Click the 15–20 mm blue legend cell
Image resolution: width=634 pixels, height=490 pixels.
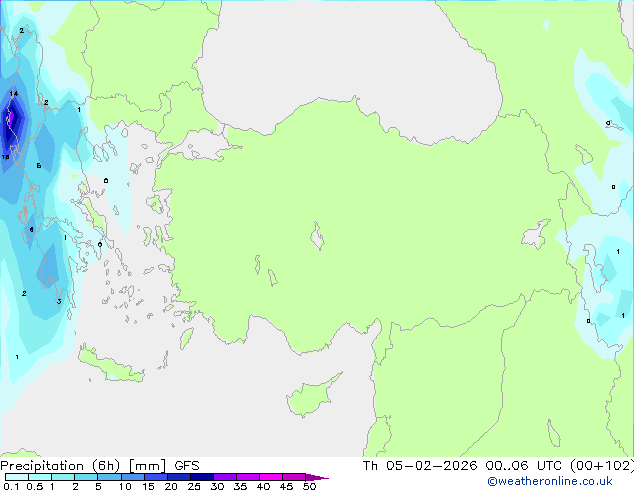pyautogui.click(x=156, y=477)
